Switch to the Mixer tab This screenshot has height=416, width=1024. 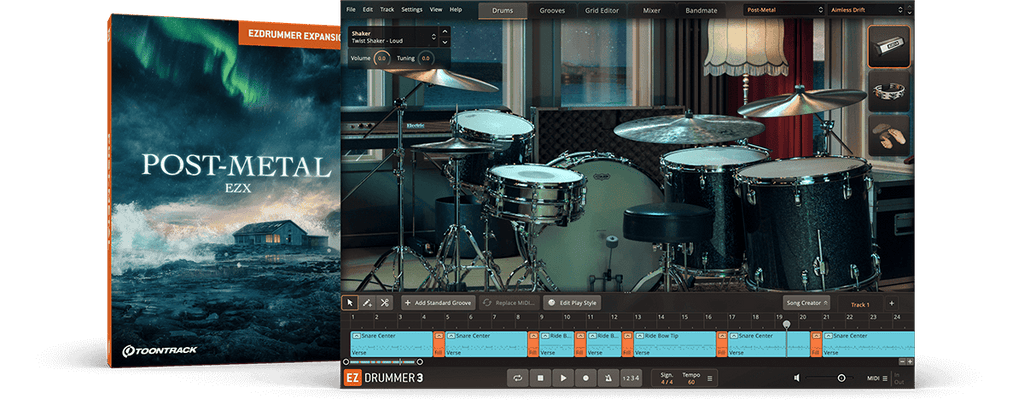coord(651,10)
